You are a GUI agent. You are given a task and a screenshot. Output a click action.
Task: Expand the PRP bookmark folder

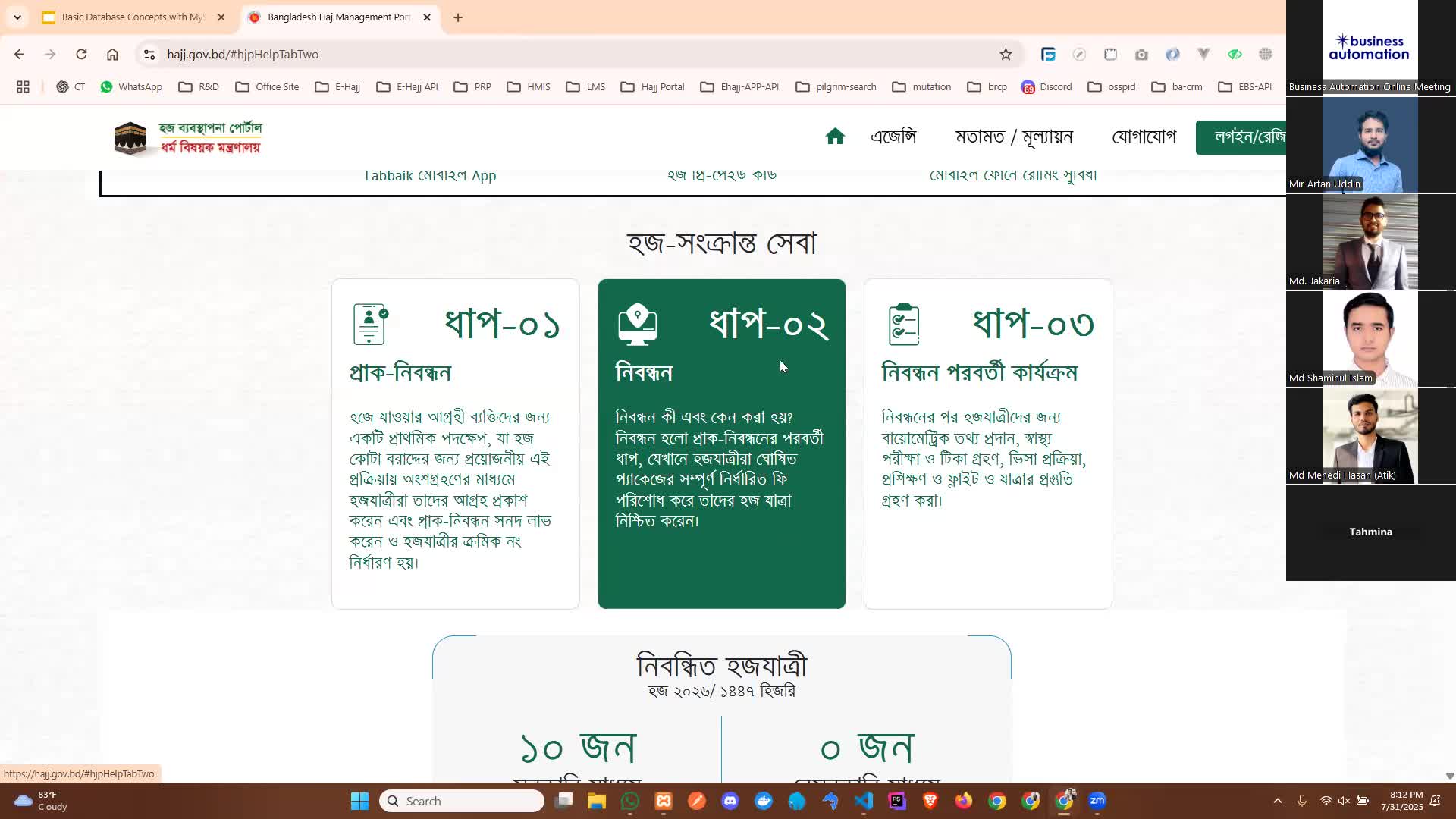click(472, 87)
